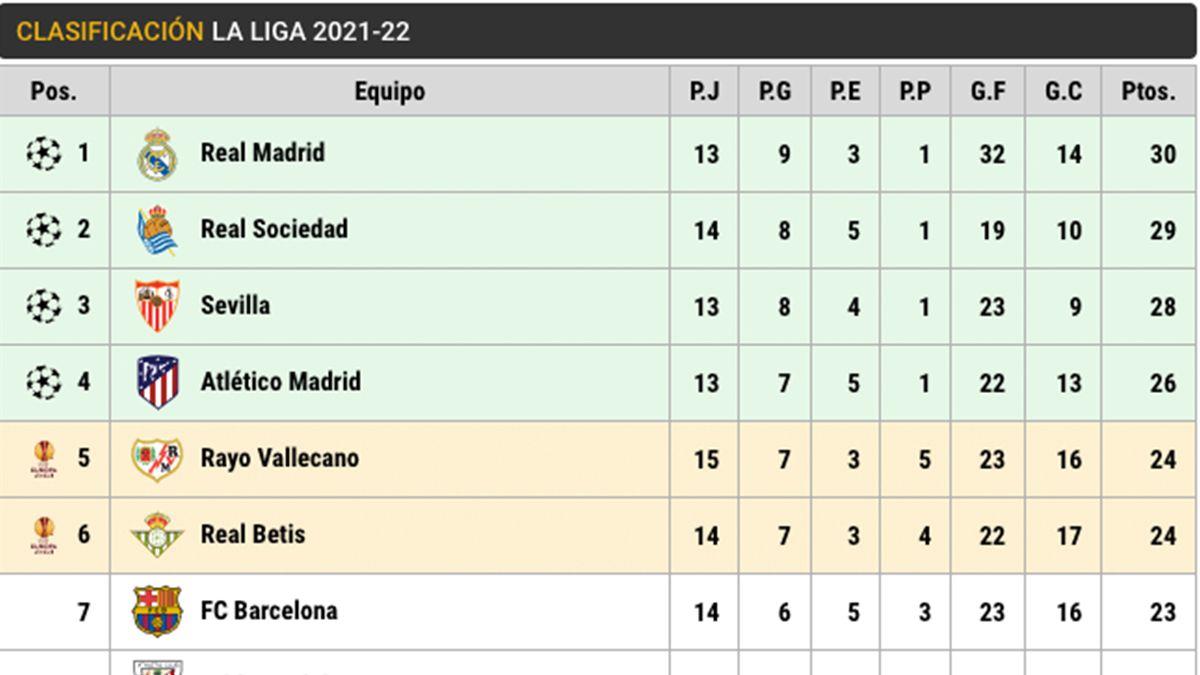Click the Ptos. column header
This screenshot has width=1200, height=675.
pos(1148,92)
